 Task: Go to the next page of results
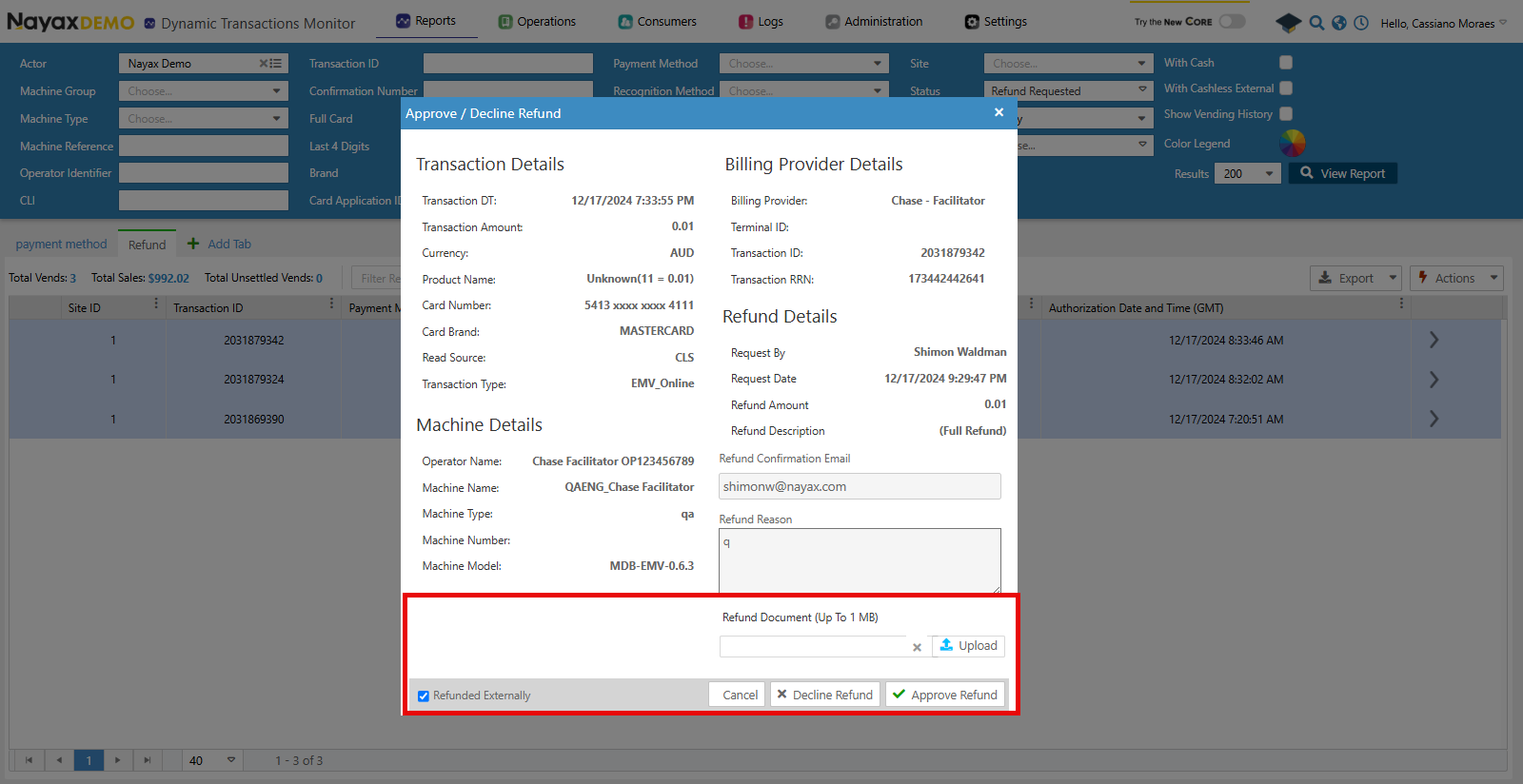[x=117, y=760]
